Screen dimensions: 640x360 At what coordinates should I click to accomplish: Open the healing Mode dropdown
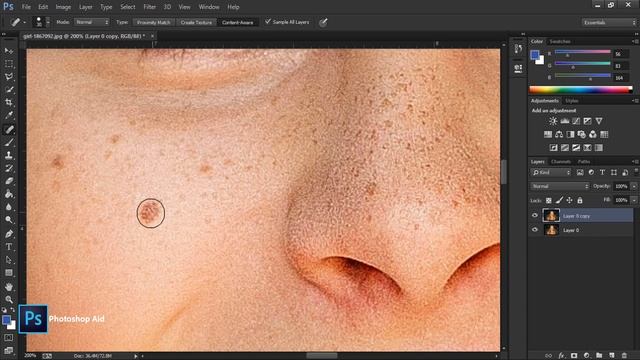tap(92, 22)
